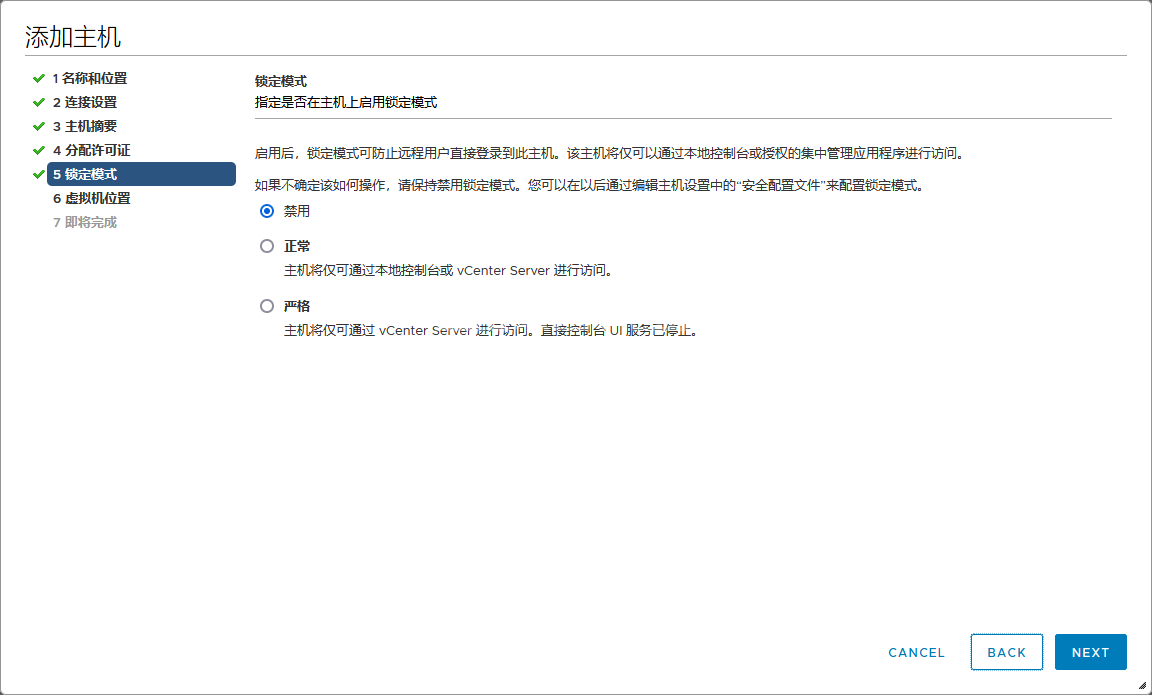Image resolution: width=1152 pixels, height=695 pixels.
Task: Click the green checkmark next to 分配许可证
Action: (x=38, y=150)
